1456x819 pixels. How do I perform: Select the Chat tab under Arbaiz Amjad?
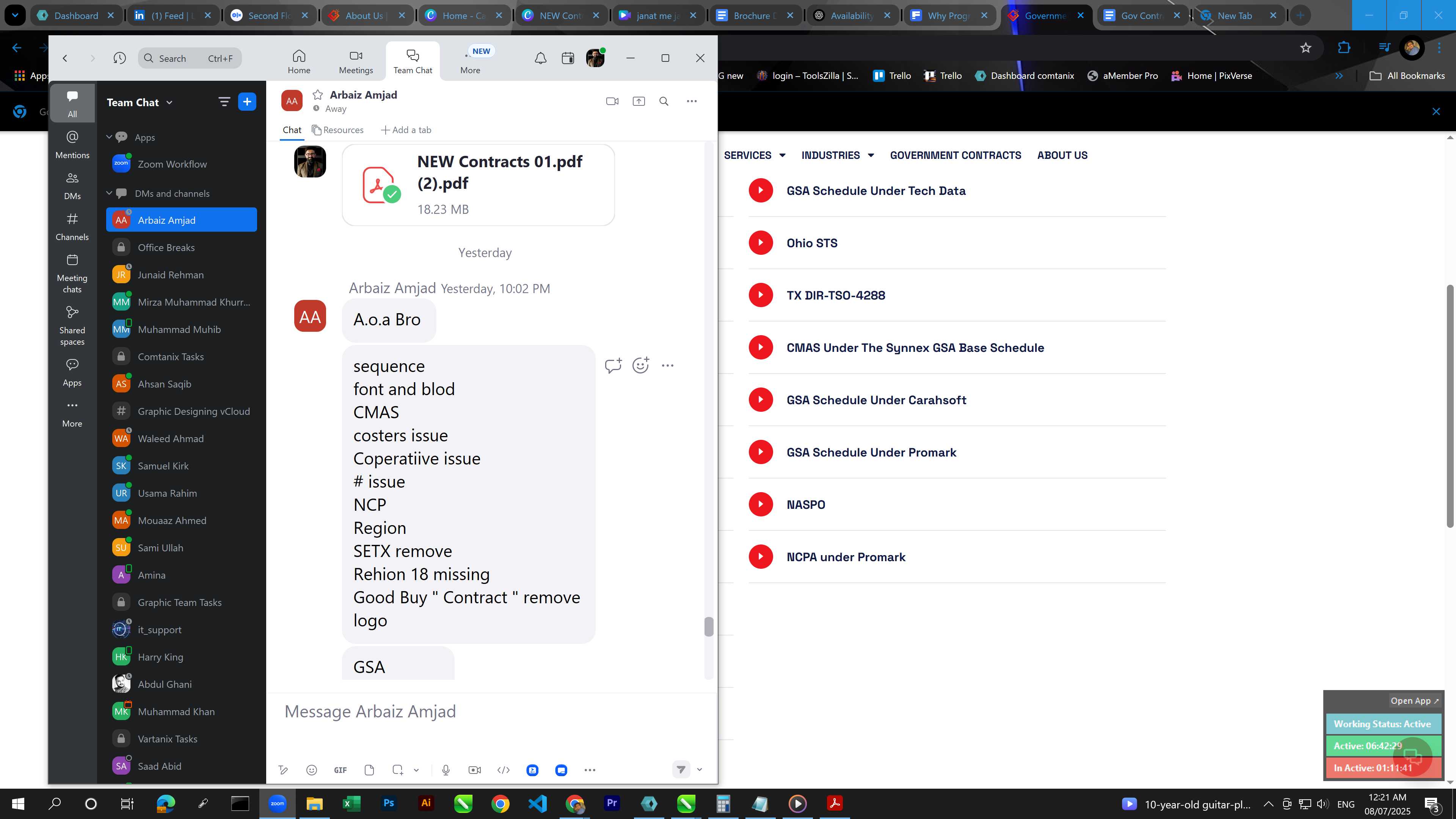tap(292, 130)
